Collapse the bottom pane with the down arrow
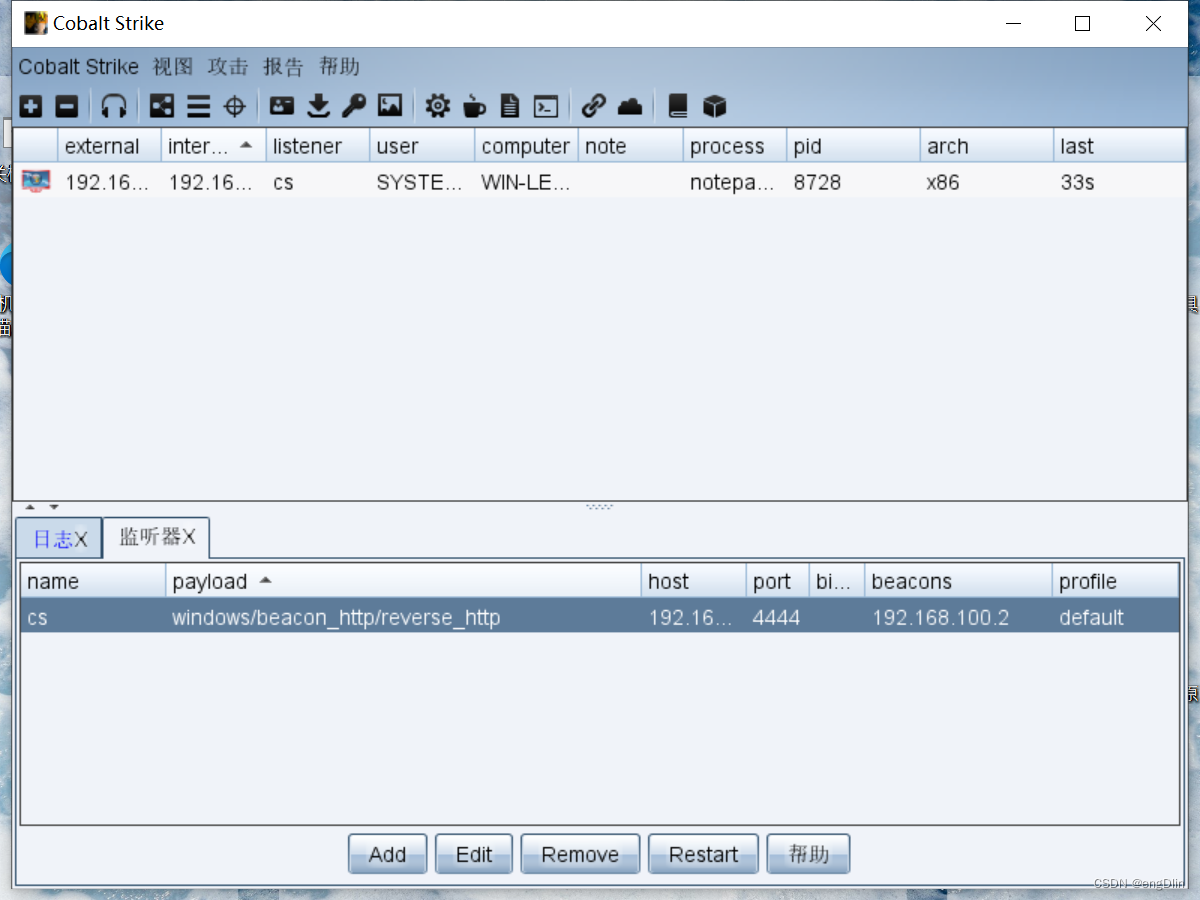Screen dimensions: 1200x900 [54, 507]
